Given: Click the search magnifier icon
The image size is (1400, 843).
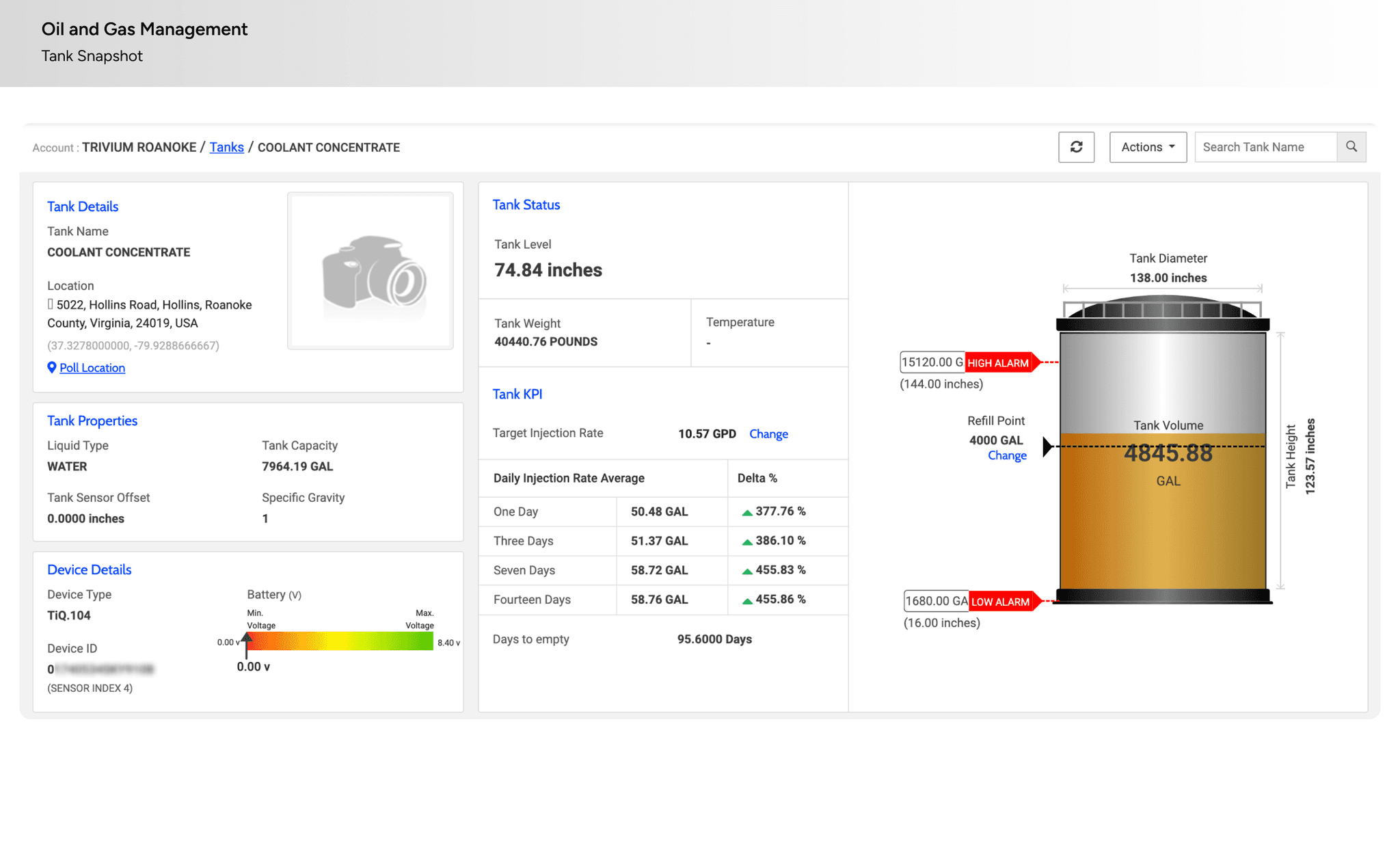Looking at the screenshot, I should coord(1351,147).
